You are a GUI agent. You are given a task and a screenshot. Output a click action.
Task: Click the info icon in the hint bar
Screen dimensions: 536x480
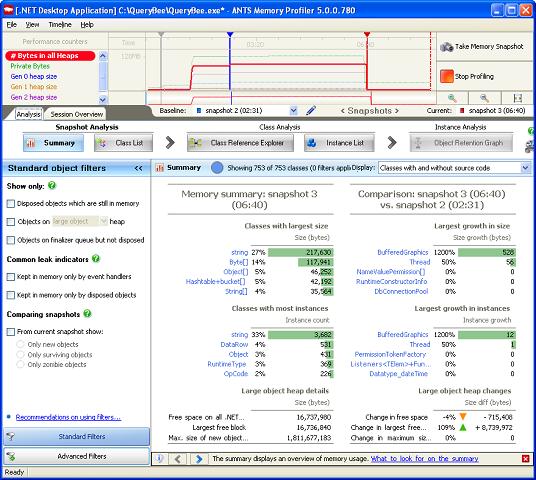(x=160, y=458)
